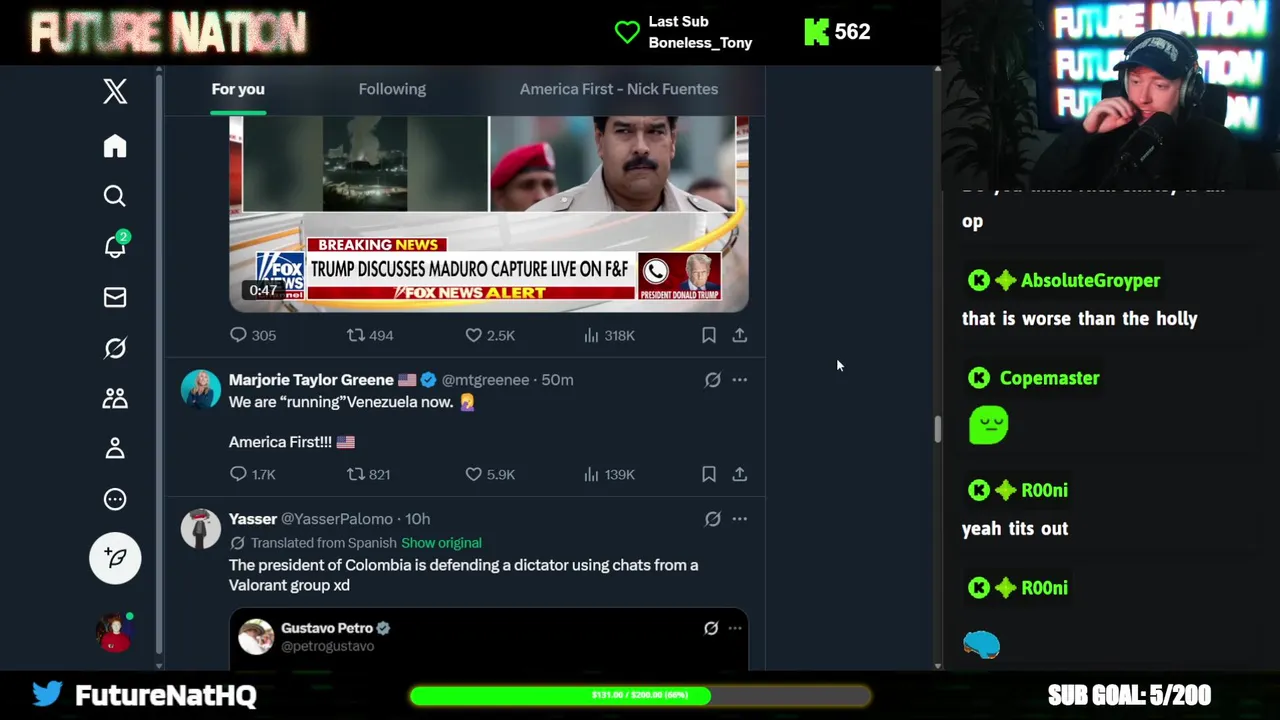The height and width of the screenshot is (720, 1280).
Task: Open Profile person icon in sidebar
Action: coord(115,448)
